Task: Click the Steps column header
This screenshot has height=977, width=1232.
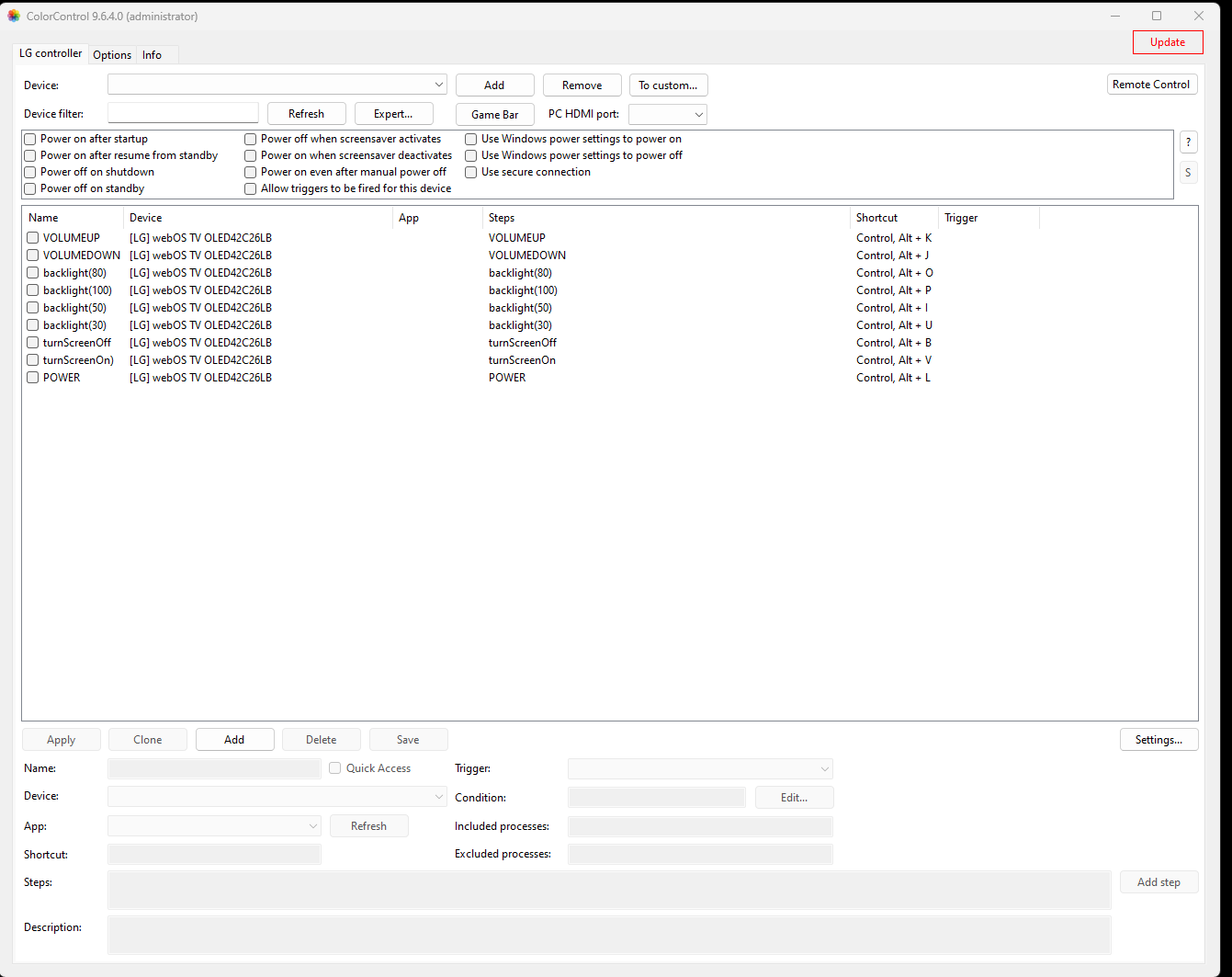Action: tap(667, 218)
